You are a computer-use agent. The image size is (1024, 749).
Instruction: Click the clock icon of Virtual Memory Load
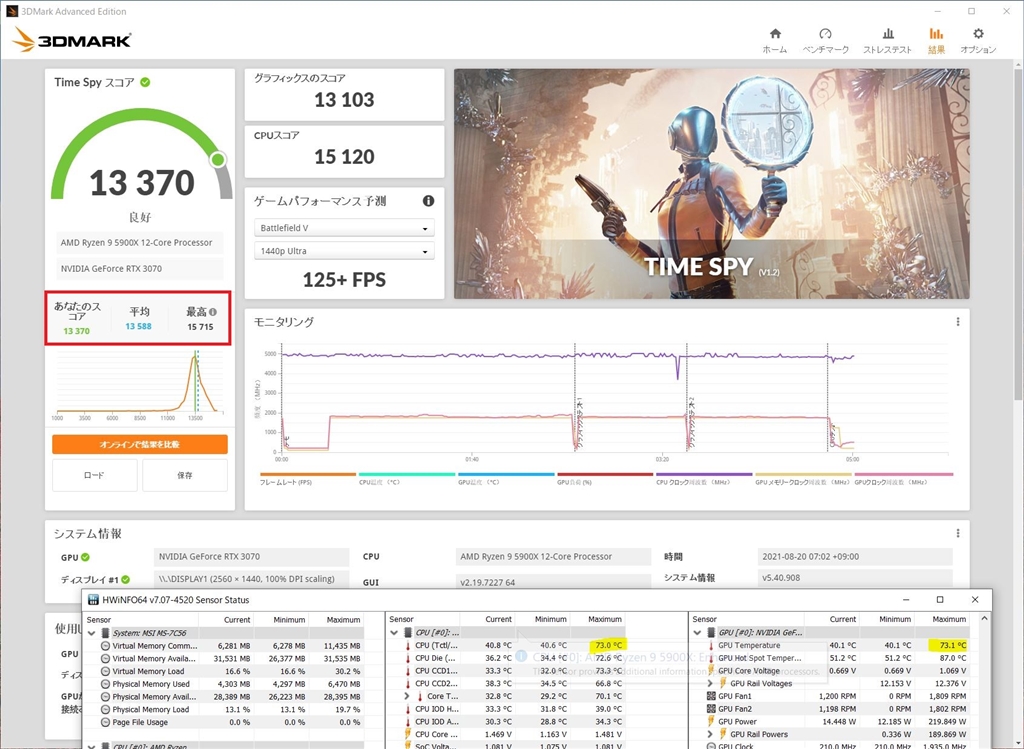105,671
